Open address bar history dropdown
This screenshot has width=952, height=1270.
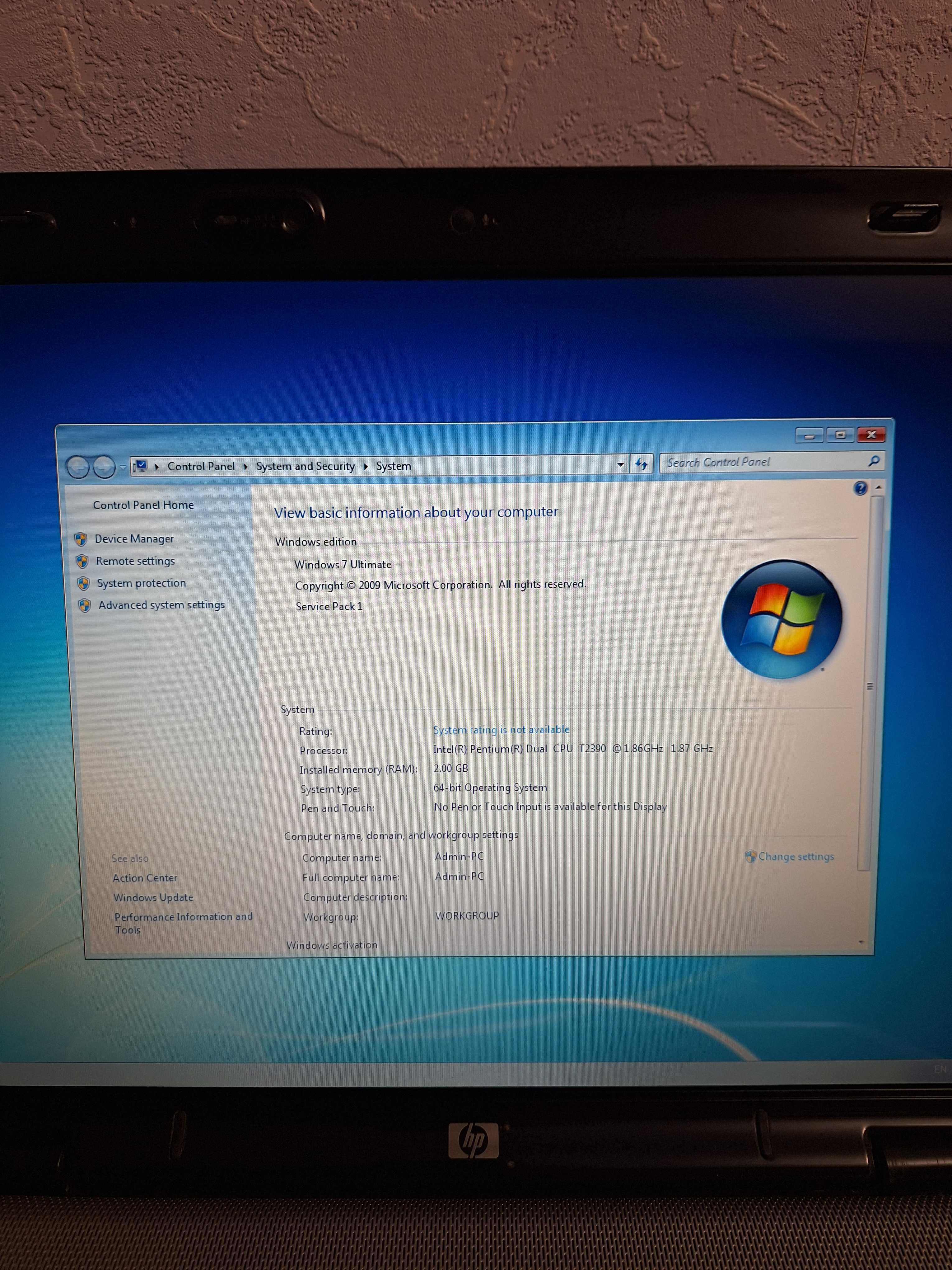click(620, 464)
